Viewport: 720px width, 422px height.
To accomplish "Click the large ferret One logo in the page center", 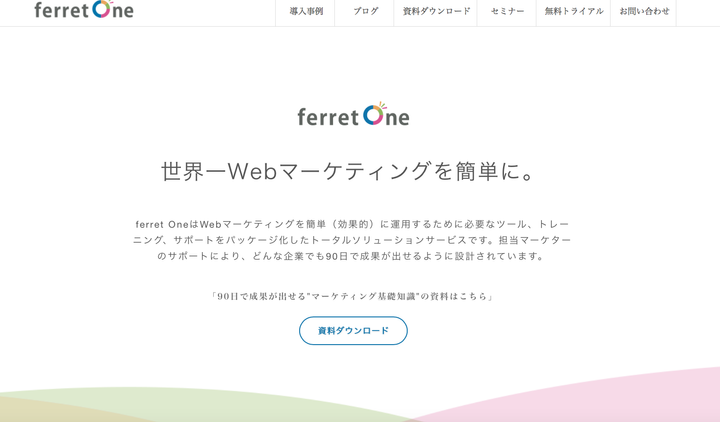I will [353, 115].
